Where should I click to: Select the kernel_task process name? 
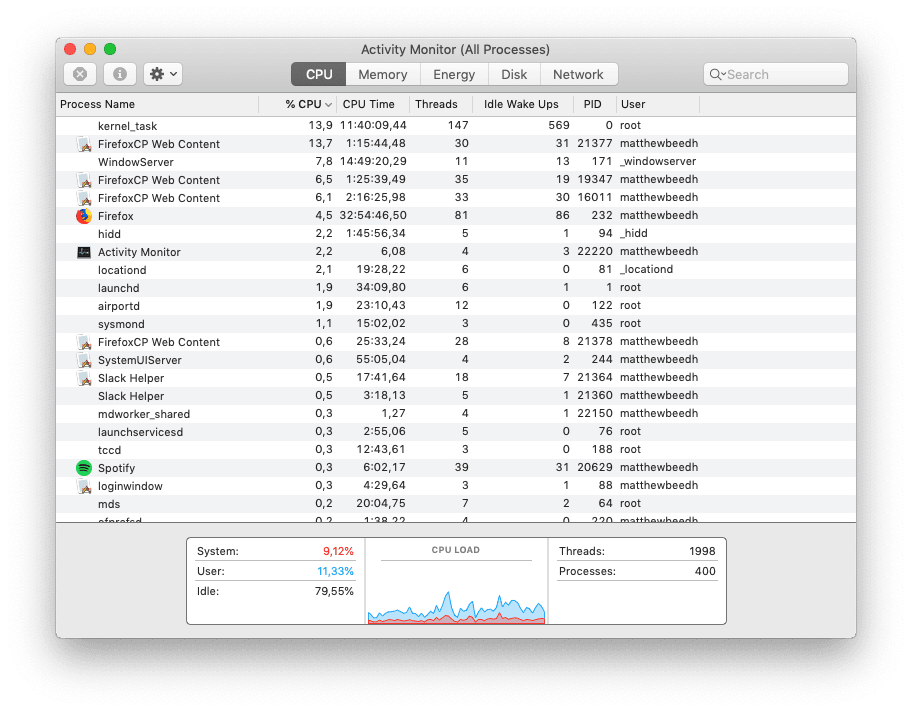127,126
